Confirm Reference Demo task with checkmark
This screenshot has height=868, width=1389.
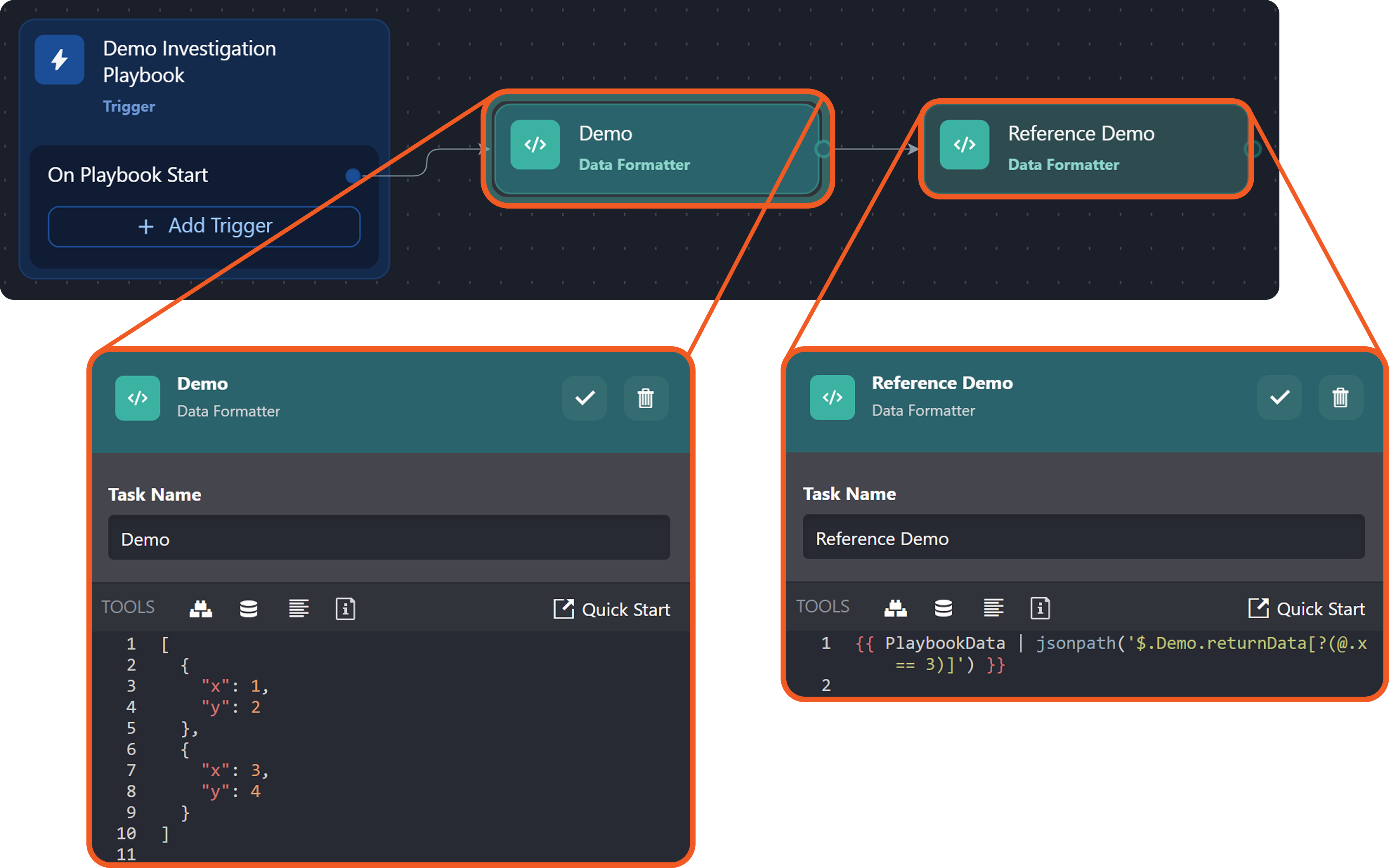click(x=1279, y=397)
